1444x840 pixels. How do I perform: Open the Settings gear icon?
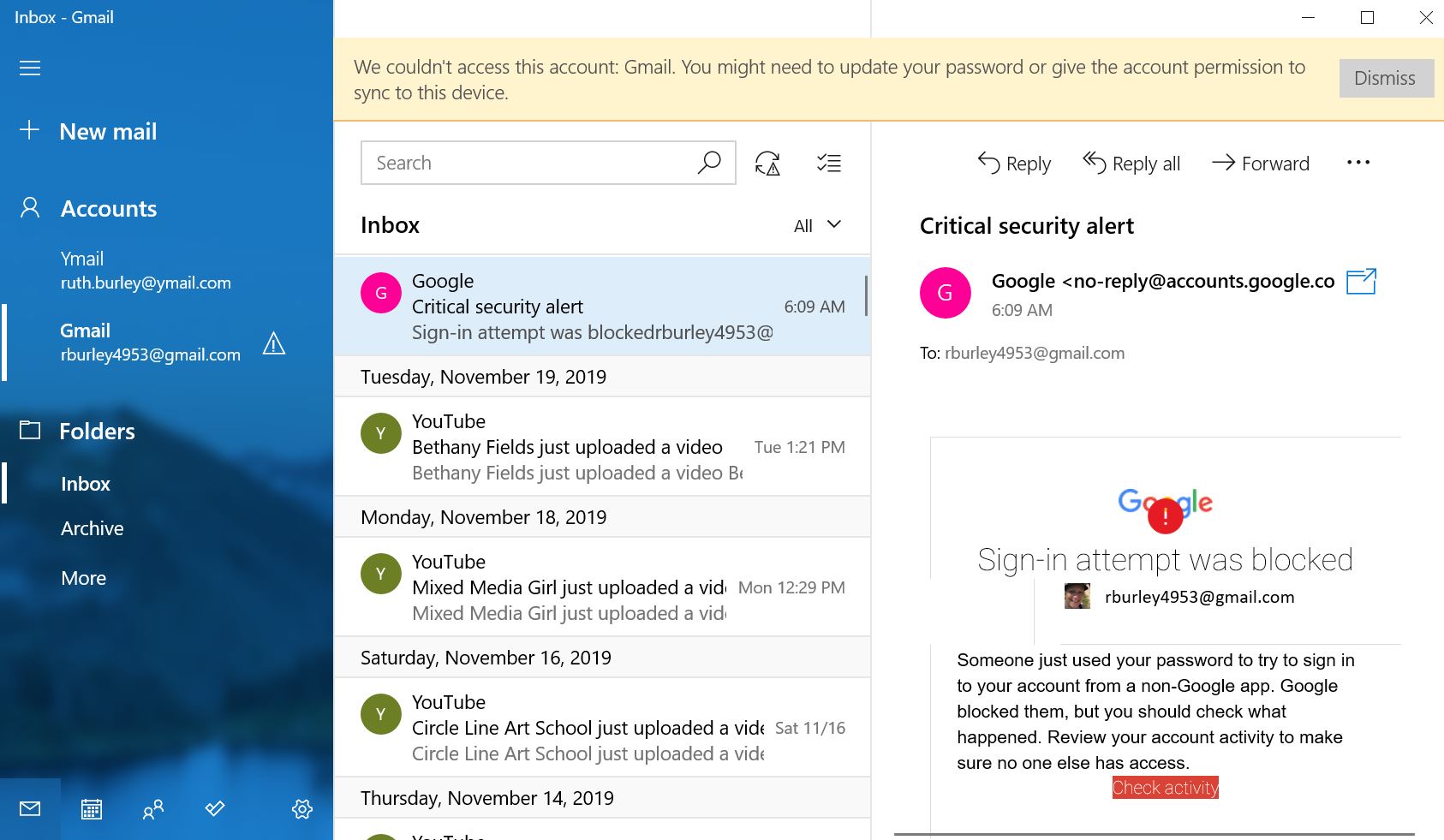pos(302,809)
